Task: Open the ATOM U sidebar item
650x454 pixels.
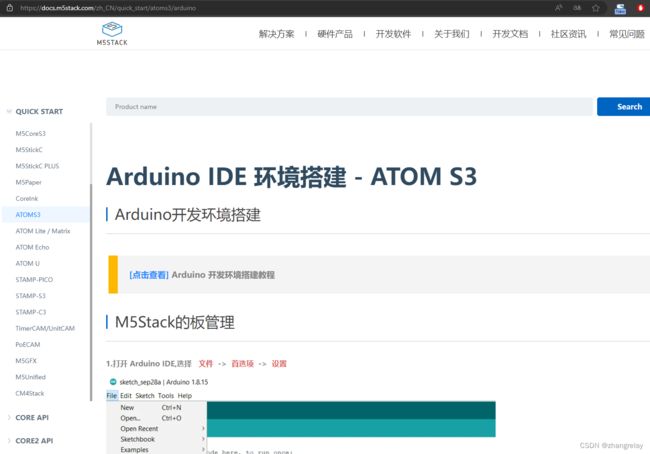Action: click(28, 263)
